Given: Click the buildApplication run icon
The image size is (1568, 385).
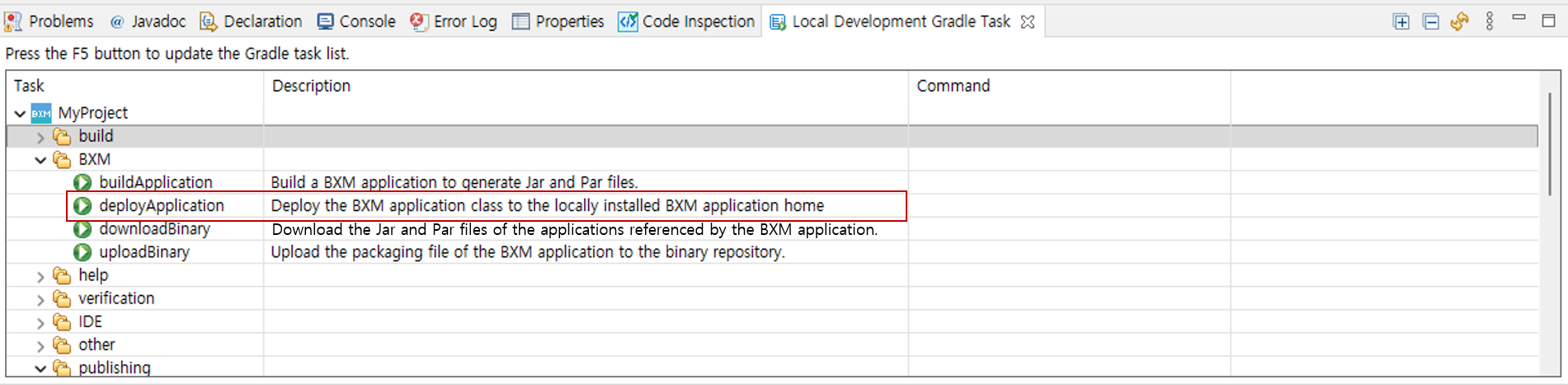Looking at the screenshot, I should click(x=82, y=182).
